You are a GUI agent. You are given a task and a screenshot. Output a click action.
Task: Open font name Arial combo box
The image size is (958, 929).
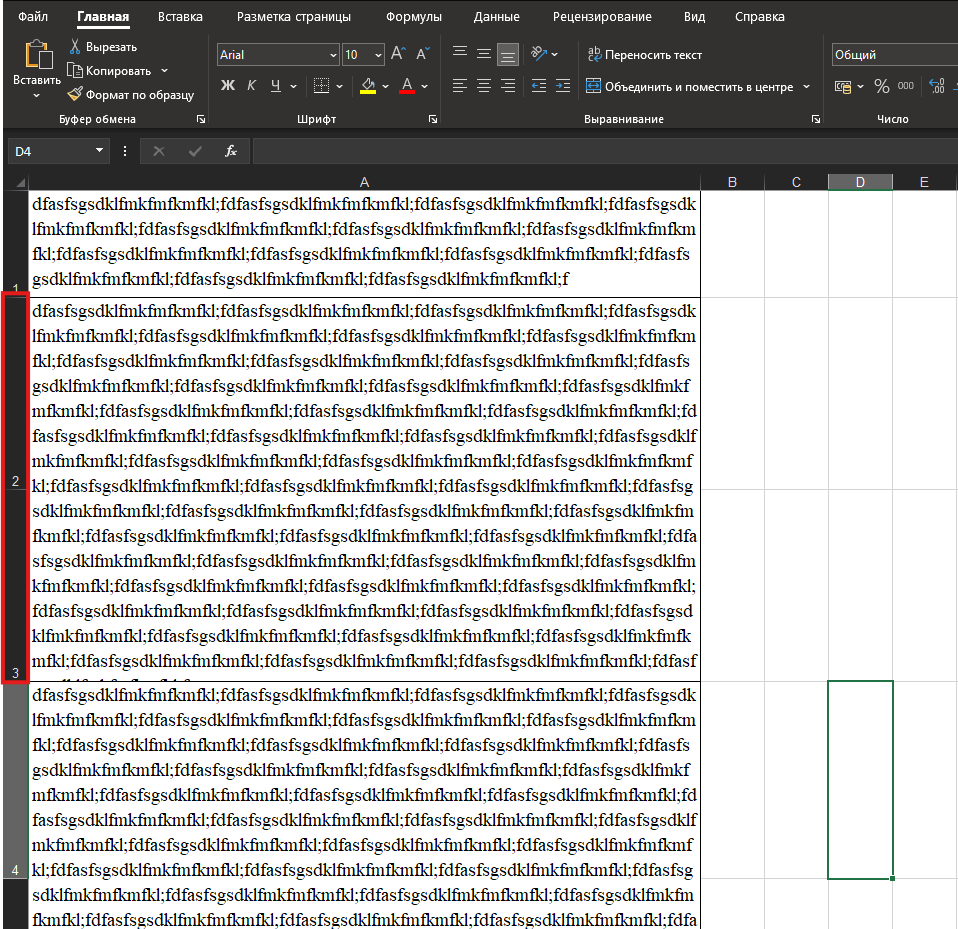278,54
